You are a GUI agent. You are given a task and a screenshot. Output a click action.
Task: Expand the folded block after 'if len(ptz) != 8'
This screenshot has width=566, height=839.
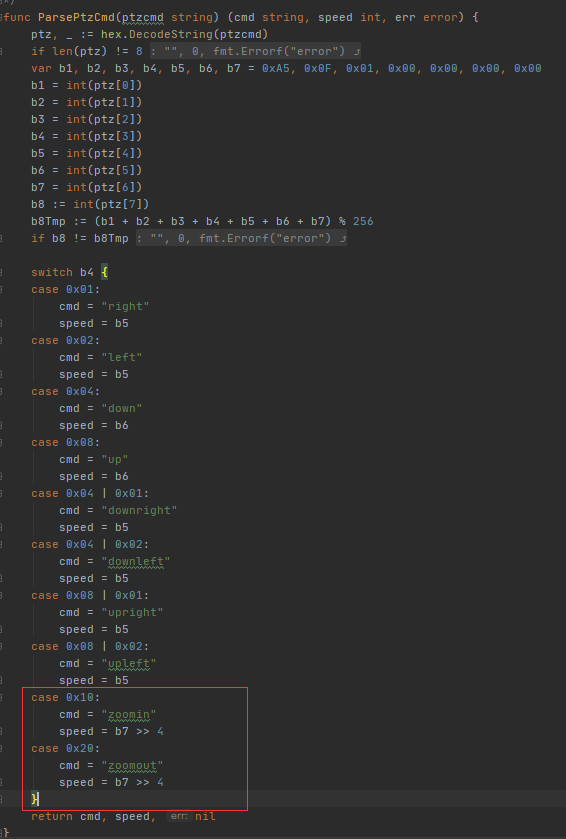[x=256, y=51]
